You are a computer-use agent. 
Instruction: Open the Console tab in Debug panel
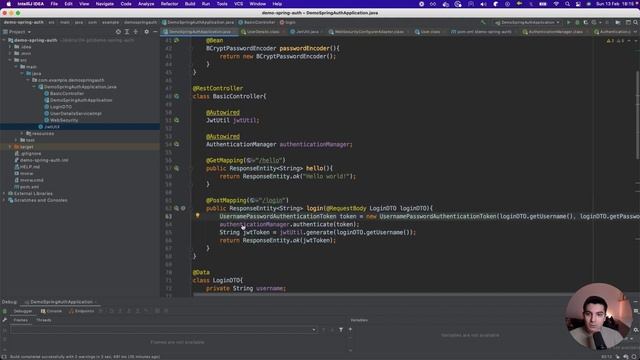pyautogui.click(x=51, y=311)
